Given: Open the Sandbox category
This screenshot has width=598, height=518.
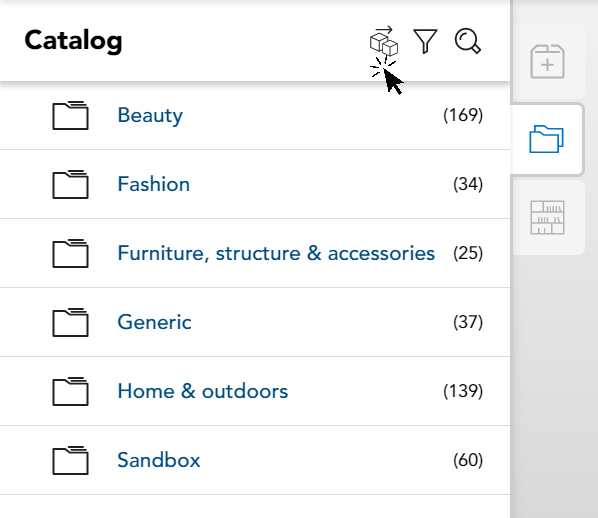Looking at the screenshot, I should (x=159, y=460).
